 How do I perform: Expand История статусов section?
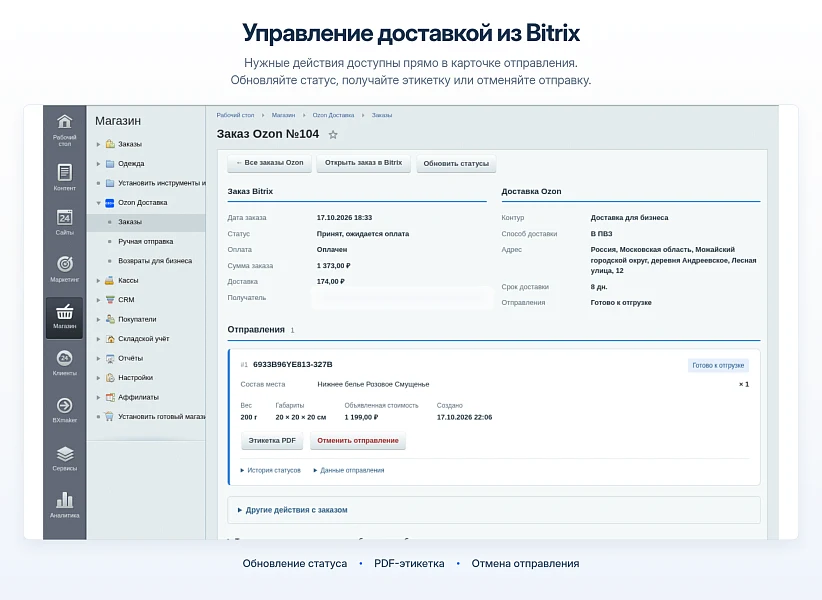coord(271,471)
